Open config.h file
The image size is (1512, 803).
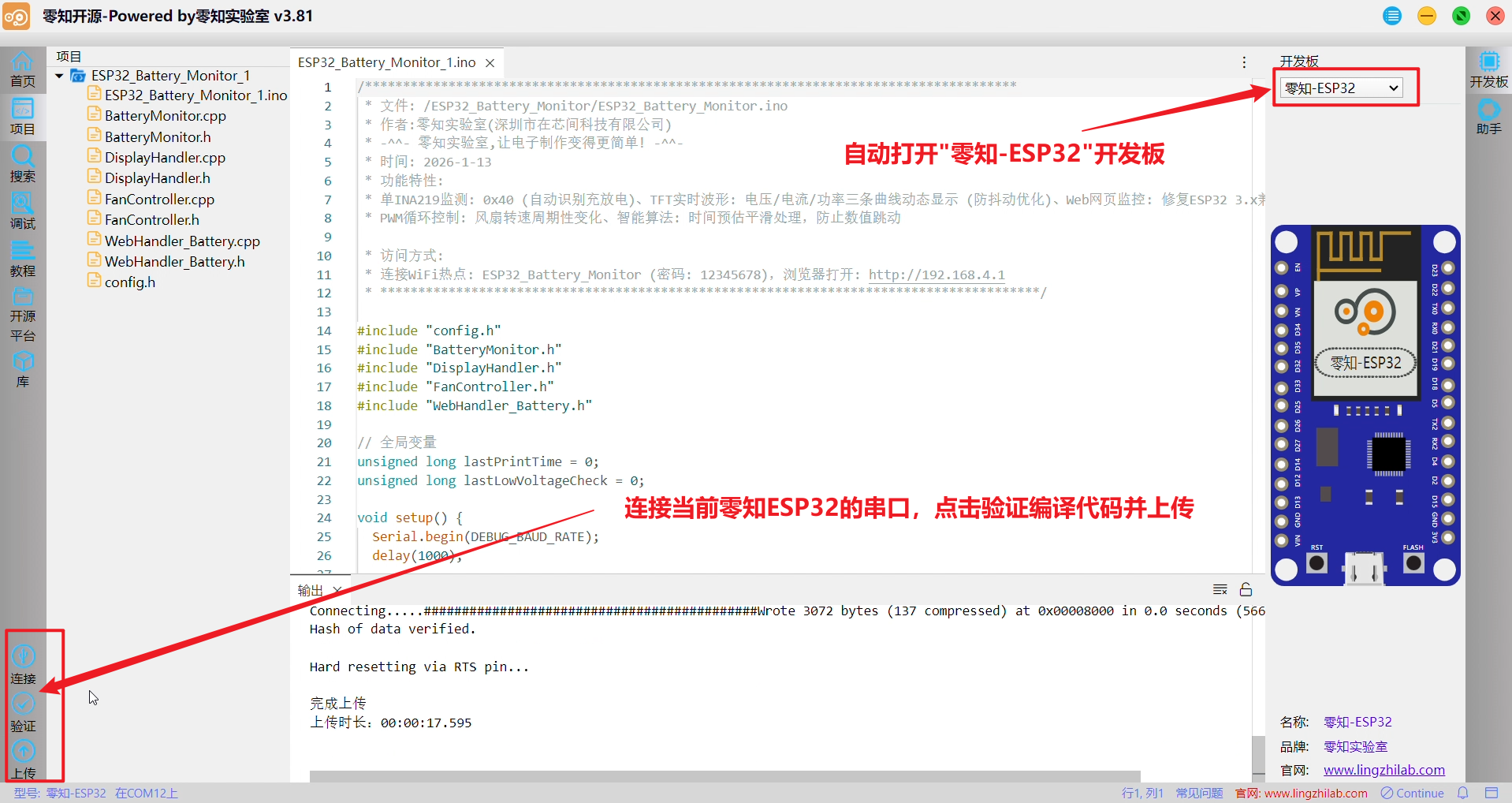121,282
